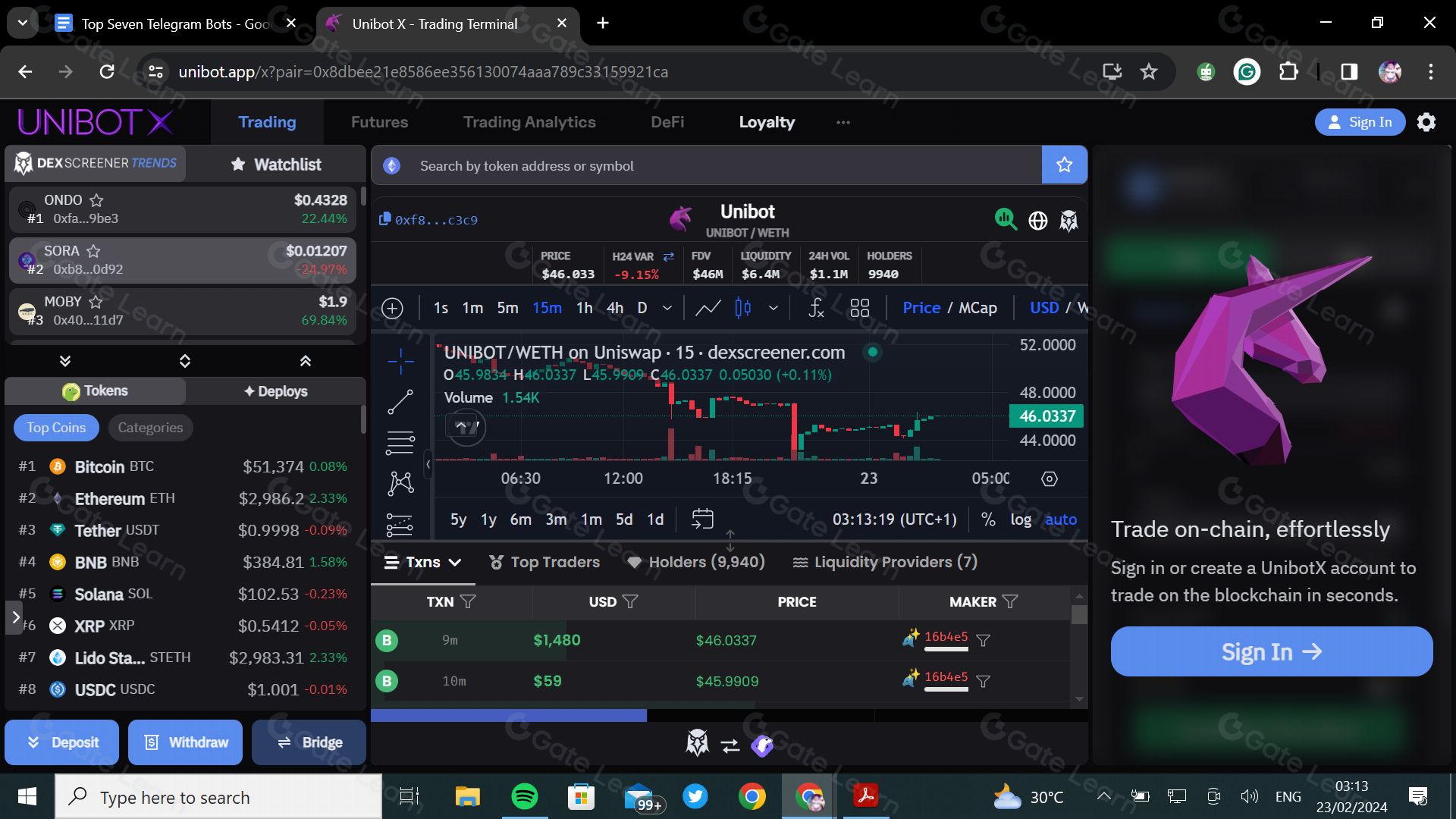
Task: Open the timeframe interval dropdown arrow
Action: [x=667, y=308]
